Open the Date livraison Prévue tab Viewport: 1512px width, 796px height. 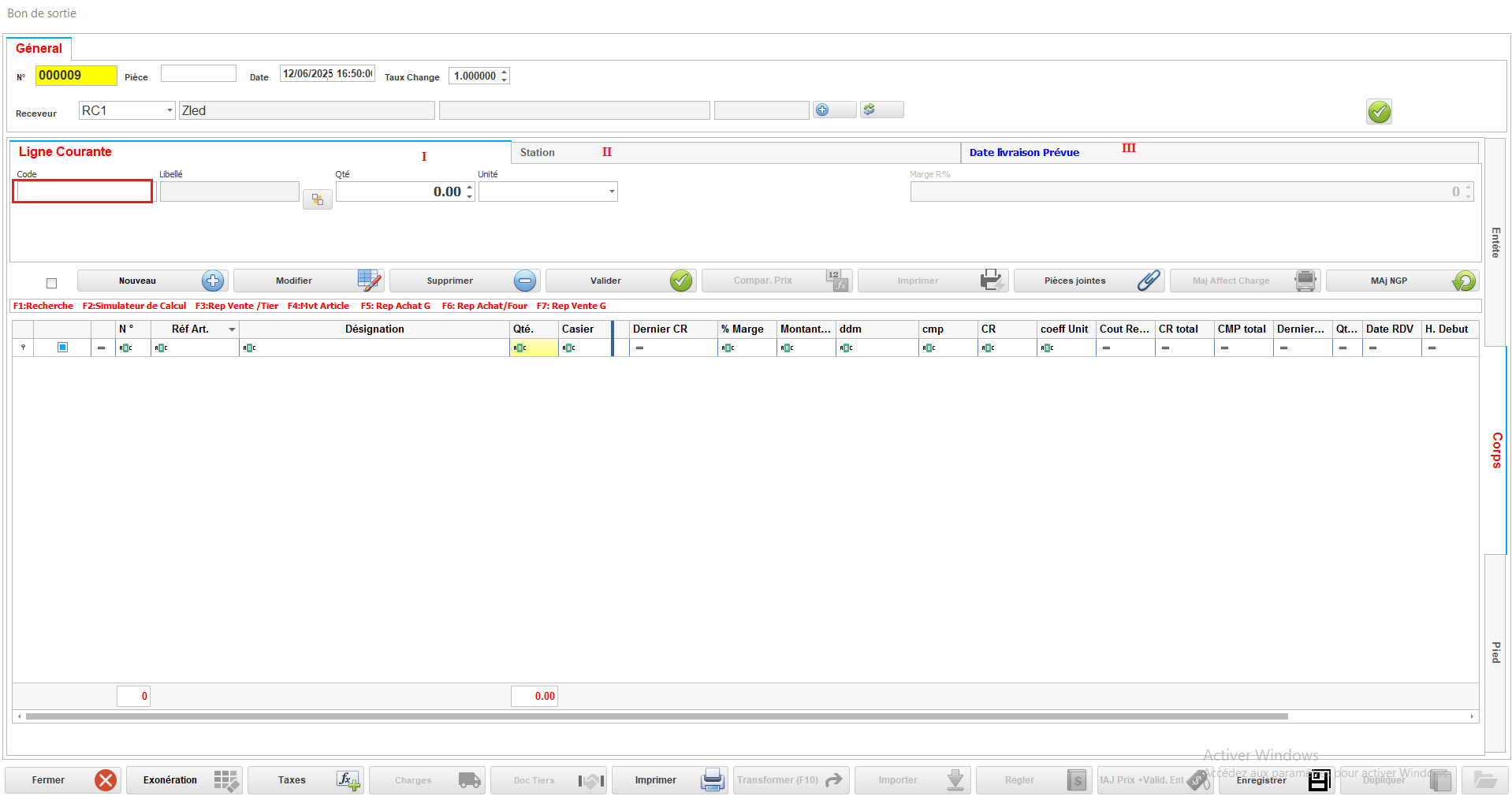(1024, 153)
